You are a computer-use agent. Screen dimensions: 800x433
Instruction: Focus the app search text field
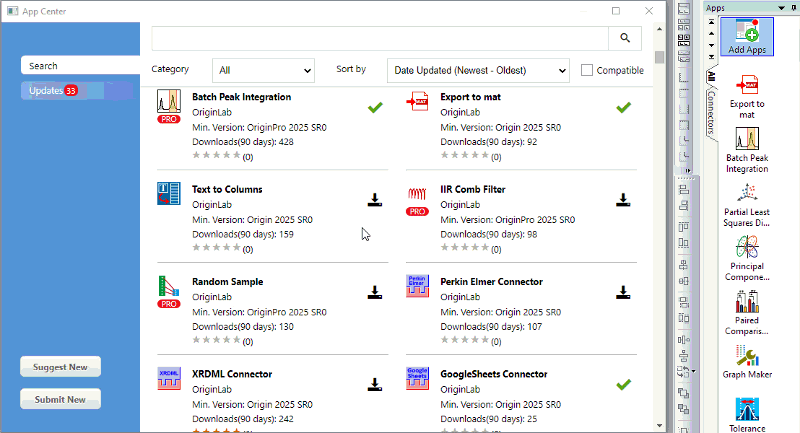click(380, 38)
